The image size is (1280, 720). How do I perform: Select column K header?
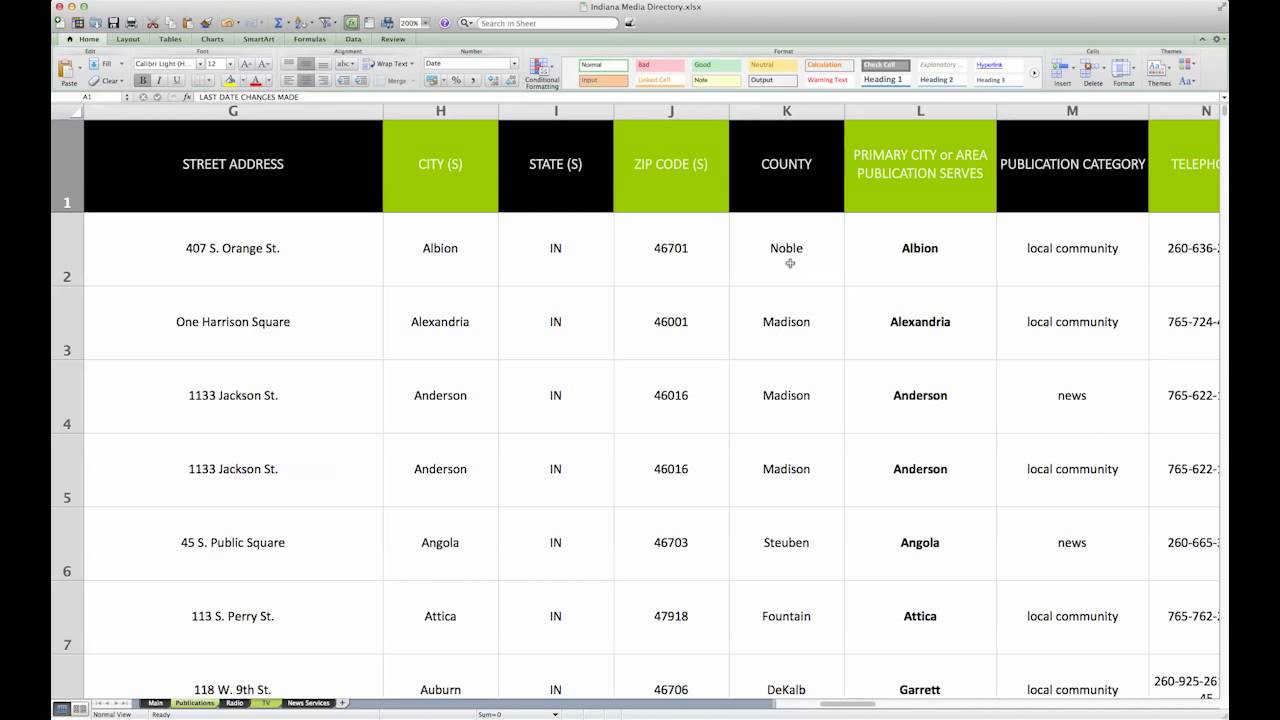786,111
